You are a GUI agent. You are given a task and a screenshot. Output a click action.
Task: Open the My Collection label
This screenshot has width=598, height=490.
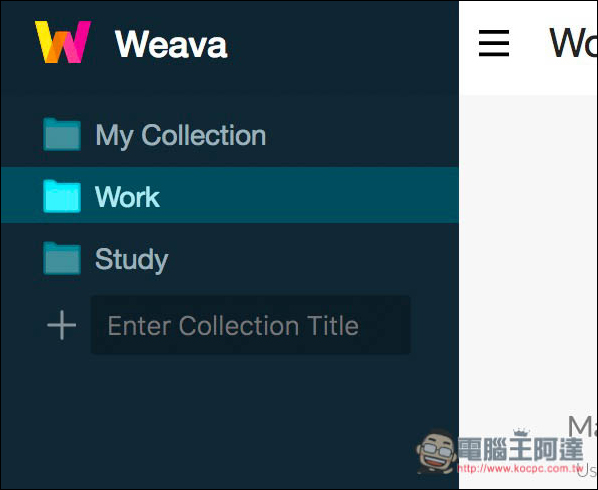tap(180, 136)
